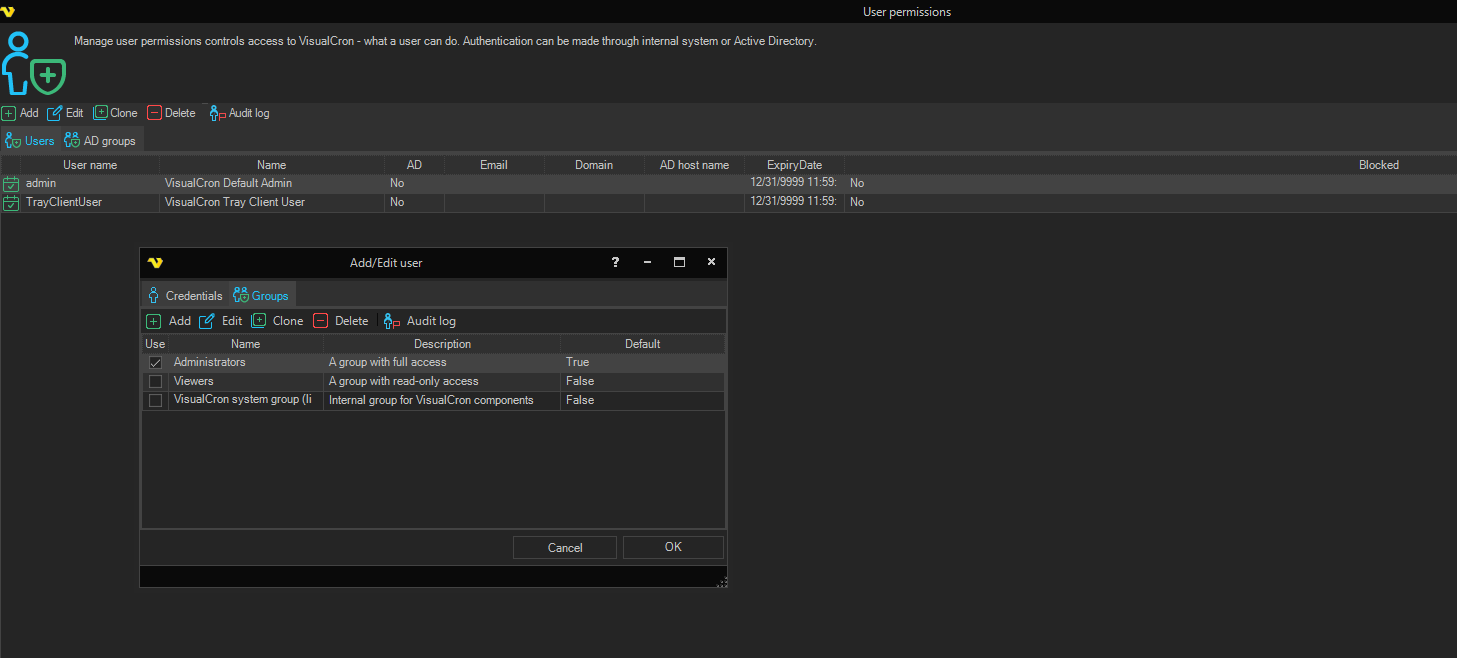1457x658 pixels.
Task: Open Audit log in Add/Edit user dialog
Action: pyautogui.click(x=420, y=321)
